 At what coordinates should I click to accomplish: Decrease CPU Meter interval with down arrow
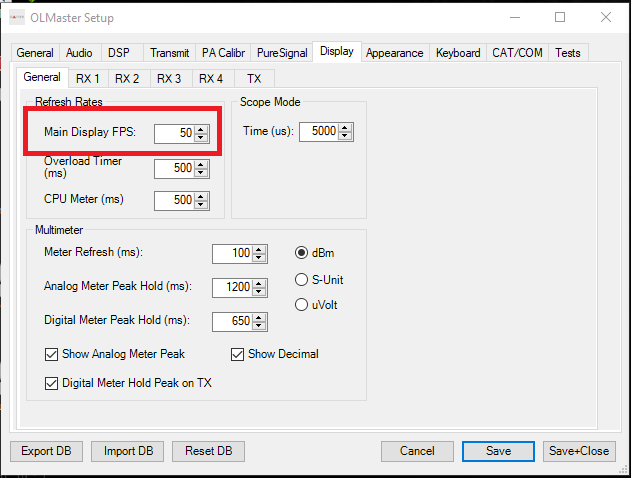[x=201, y=205]
